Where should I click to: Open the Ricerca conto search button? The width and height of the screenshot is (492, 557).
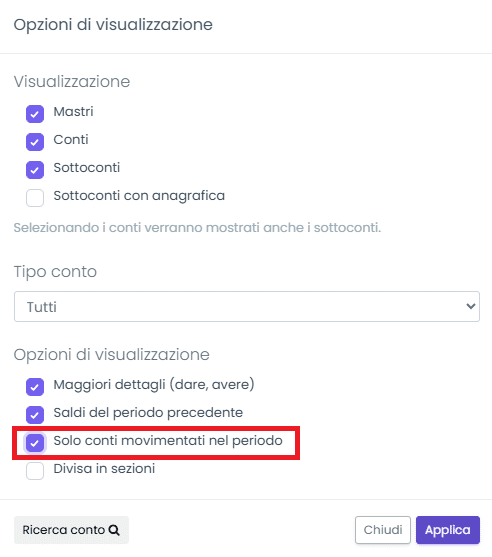coord(71,530)
